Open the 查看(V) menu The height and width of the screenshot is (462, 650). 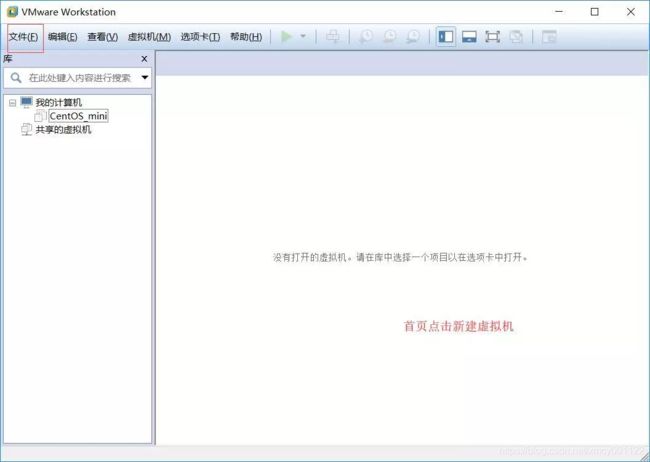point(103,37)
